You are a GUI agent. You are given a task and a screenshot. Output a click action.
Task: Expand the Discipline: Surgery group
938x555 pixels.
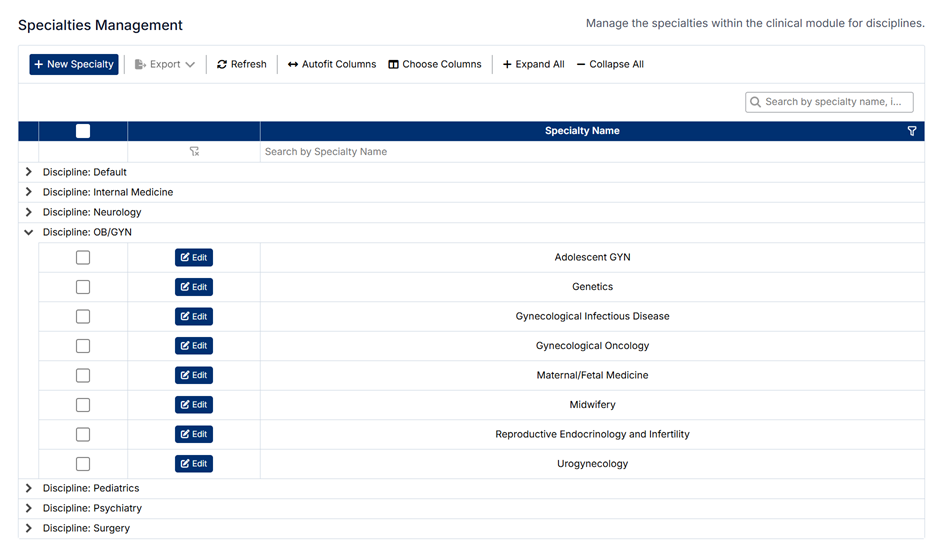tap(29, 528)
